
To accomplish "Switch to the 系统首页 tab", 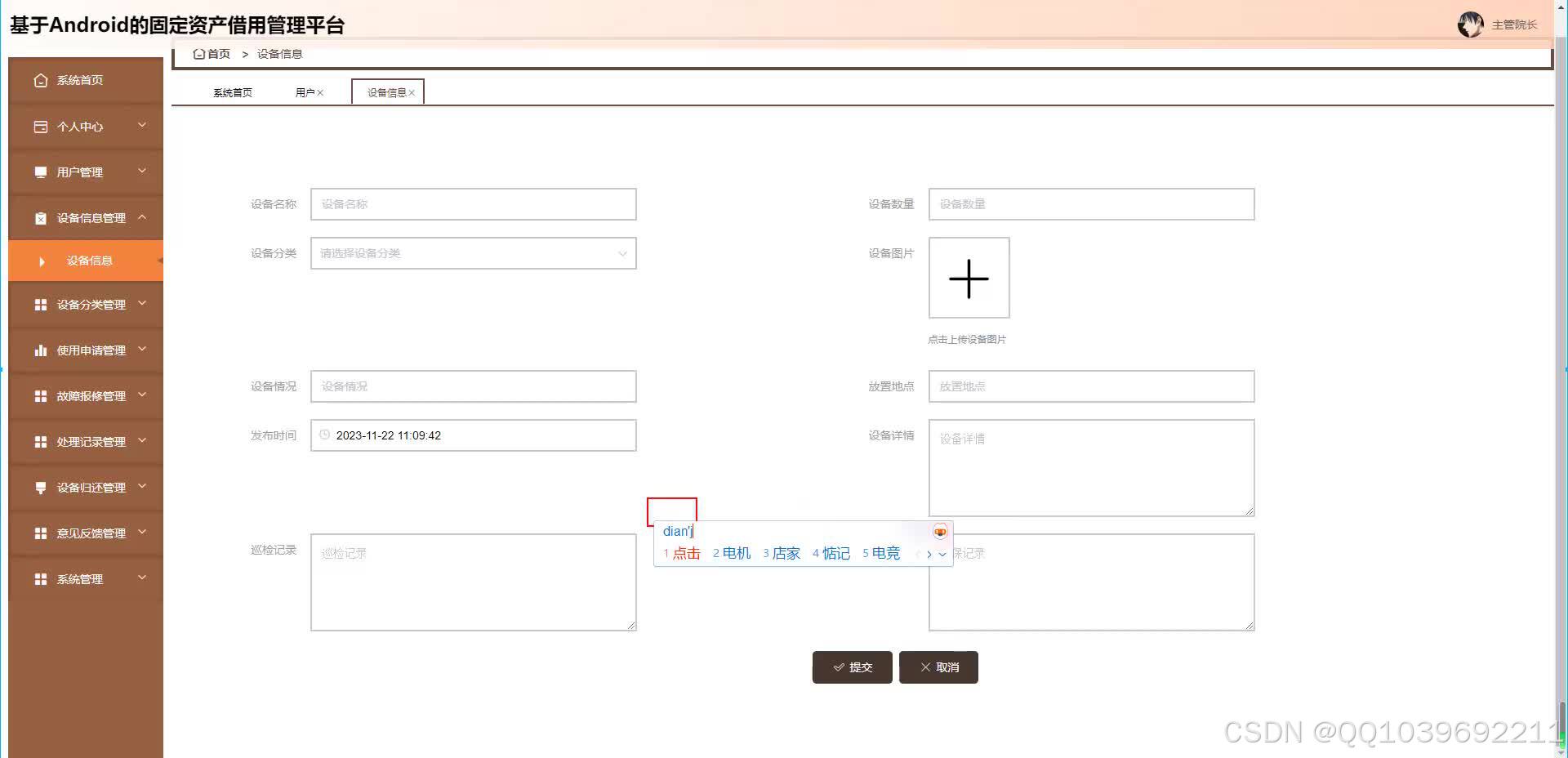I will point(233,93).
